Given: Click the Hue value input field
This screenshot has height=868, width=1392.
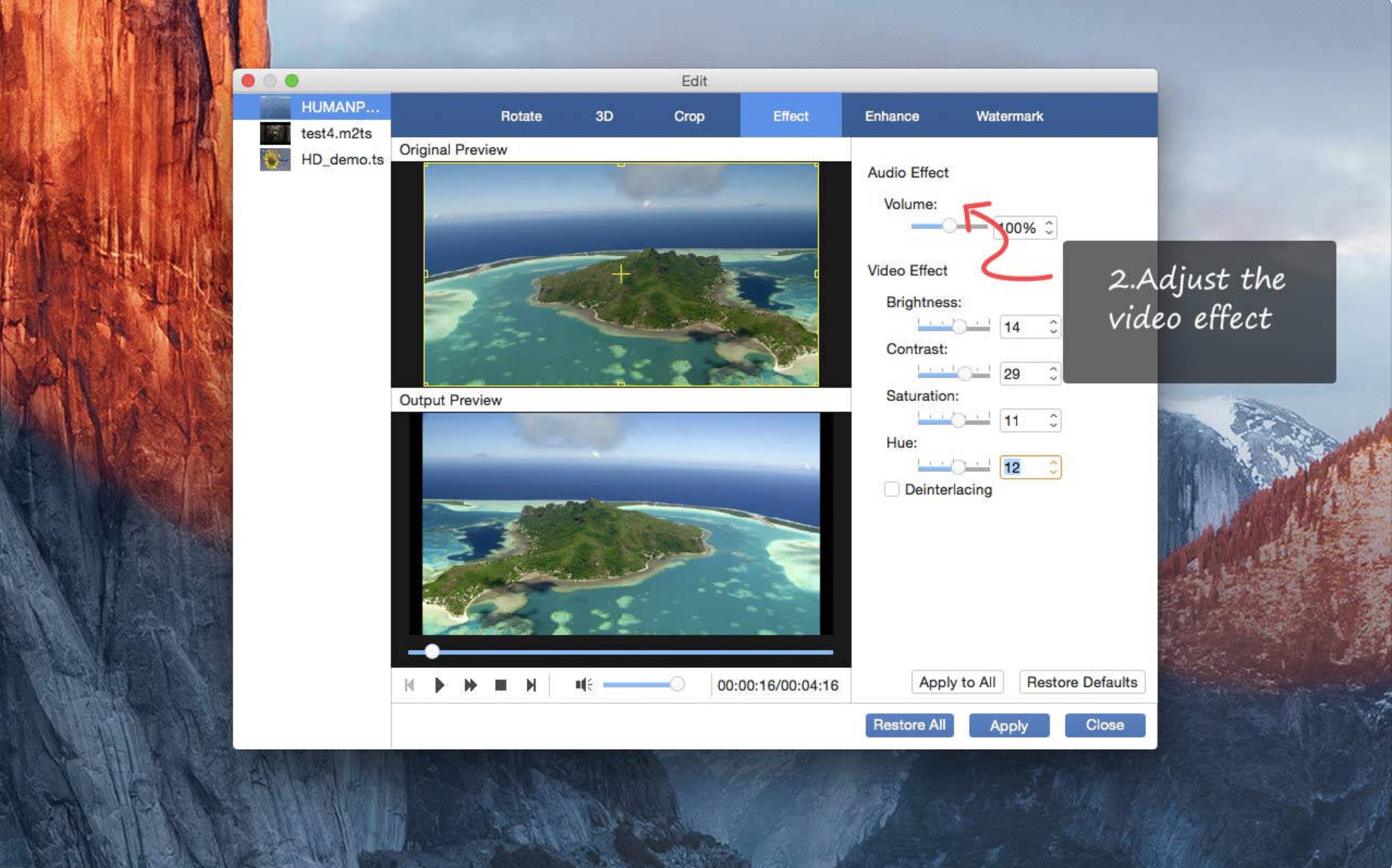Looking at the screenshot, I should coord(1023,468).
